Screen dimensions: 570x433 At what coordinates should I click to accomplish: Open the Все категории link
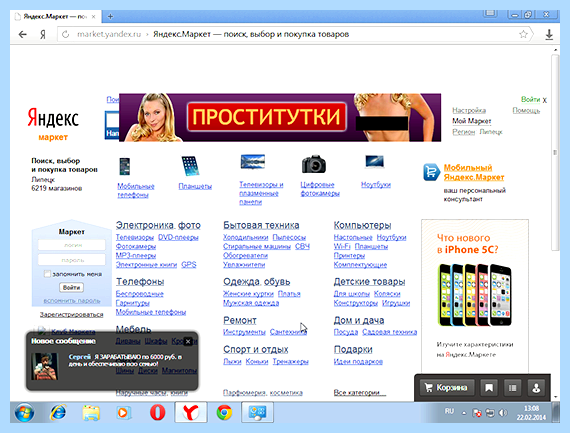click(360, 393)
